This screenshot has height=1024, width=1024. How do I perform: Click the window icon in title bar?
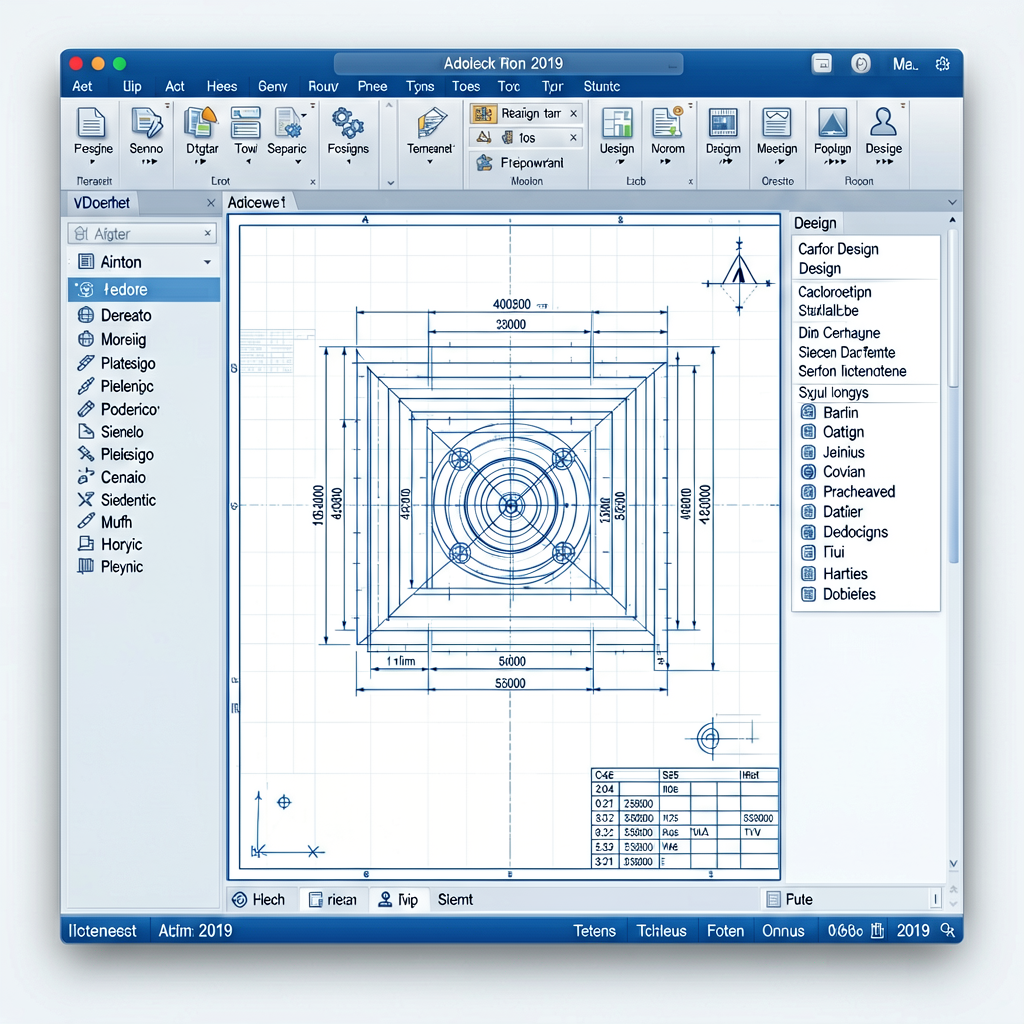click(x=822, y=63)
